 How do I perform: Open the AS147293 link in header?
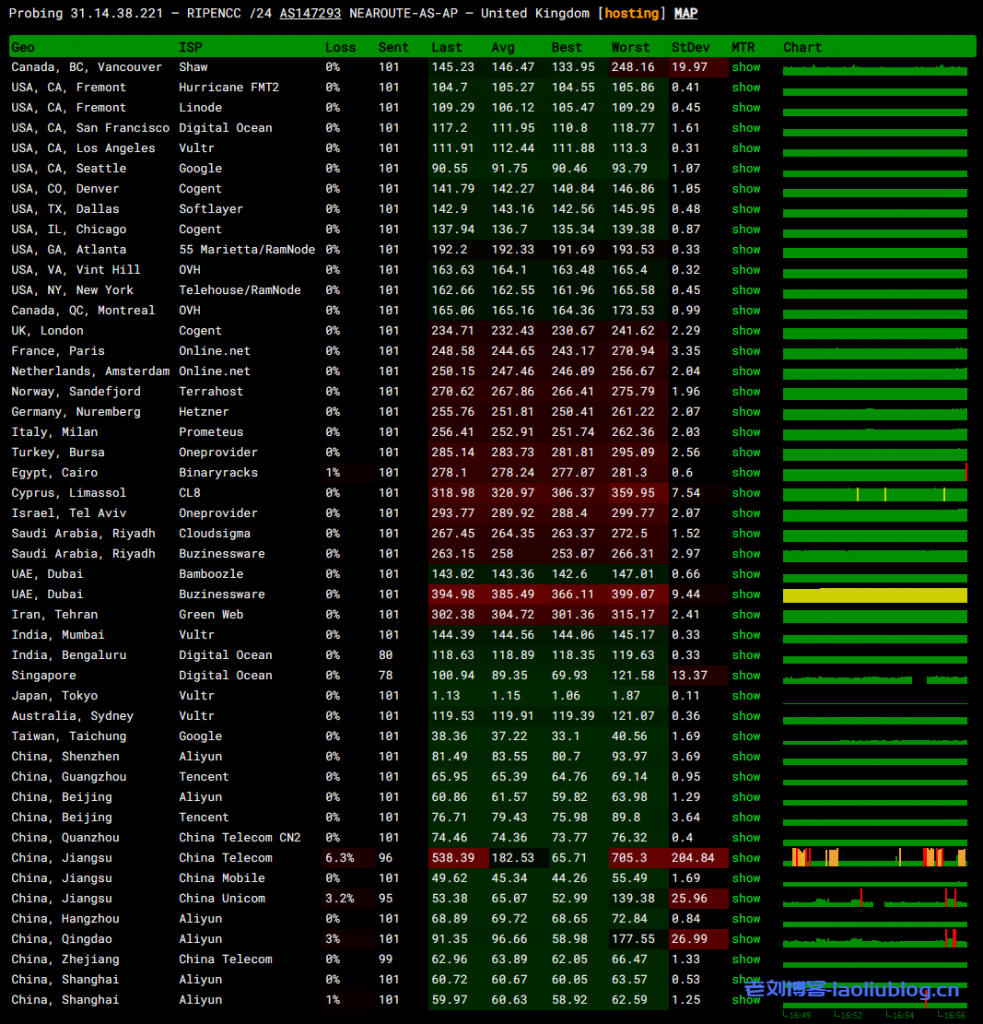310,13
